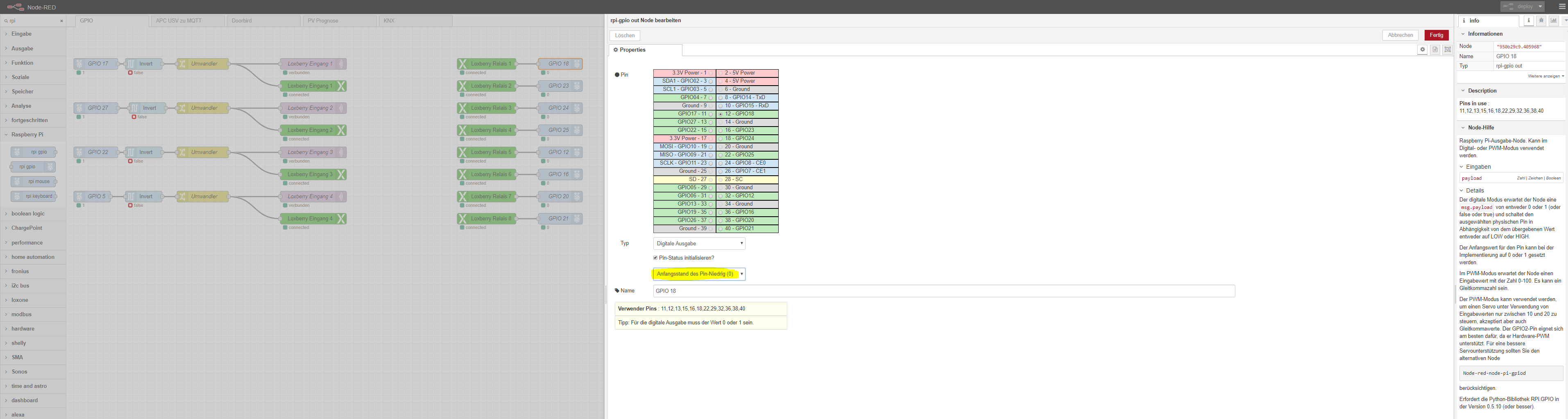Screen dimensions: 1568x419
Task: Uncheck Pin-Status initialisieren checkbox
Action: coord(655,258)
